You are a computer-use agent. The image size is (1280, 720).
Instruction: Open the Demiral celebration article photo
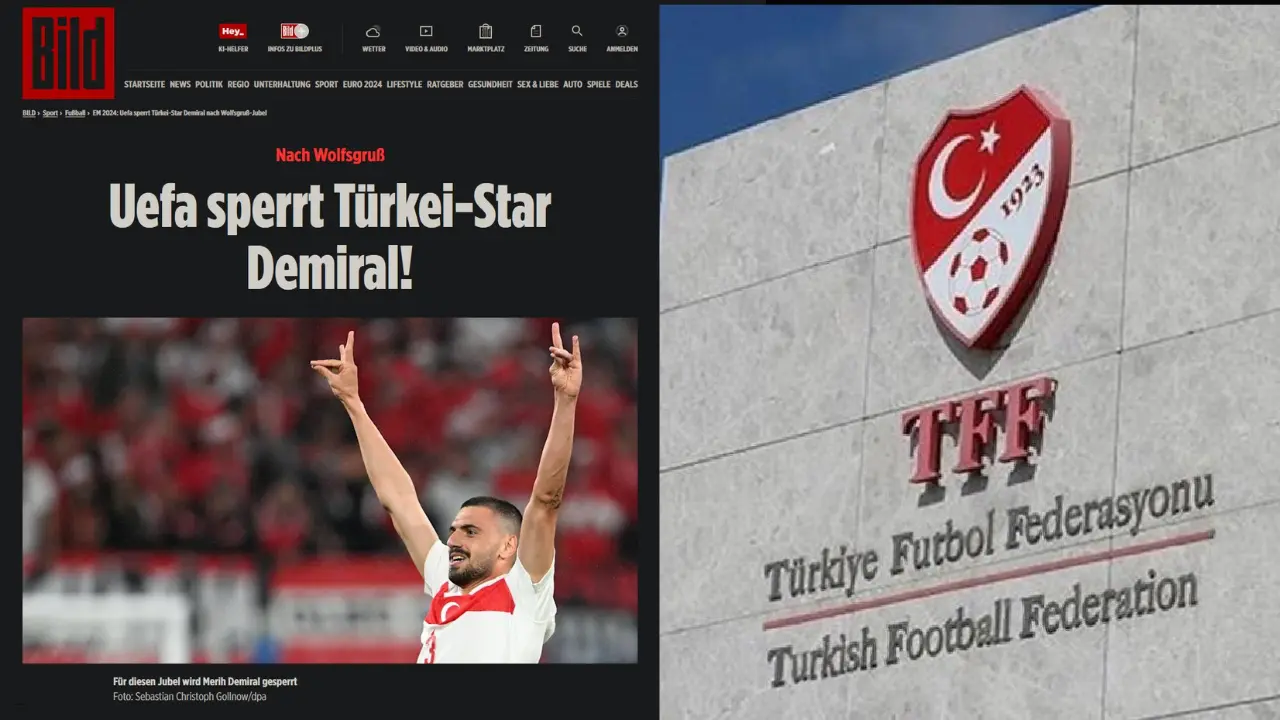(330, 490)
